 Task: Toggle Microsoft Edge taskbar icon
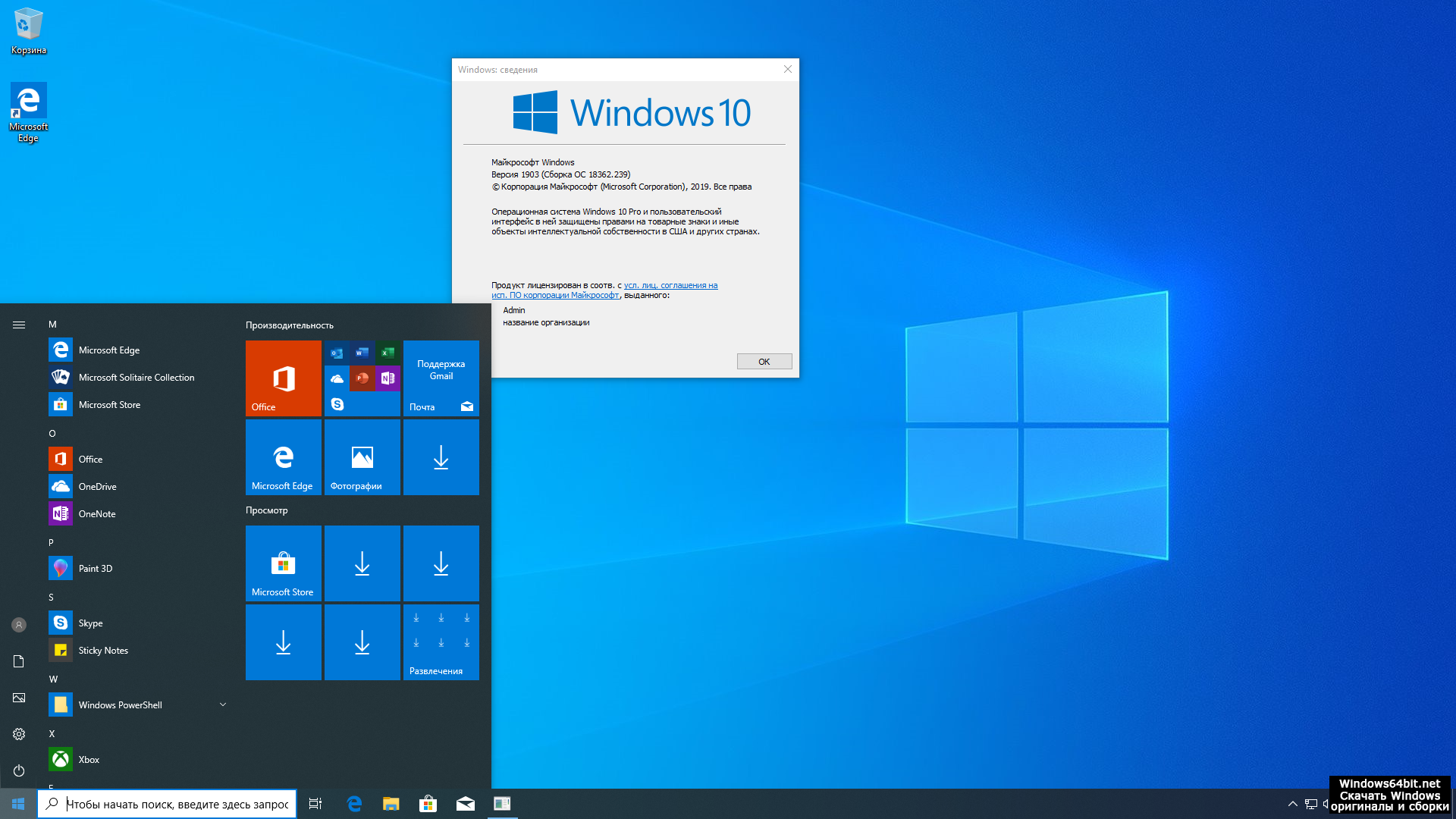pos(354,803)
